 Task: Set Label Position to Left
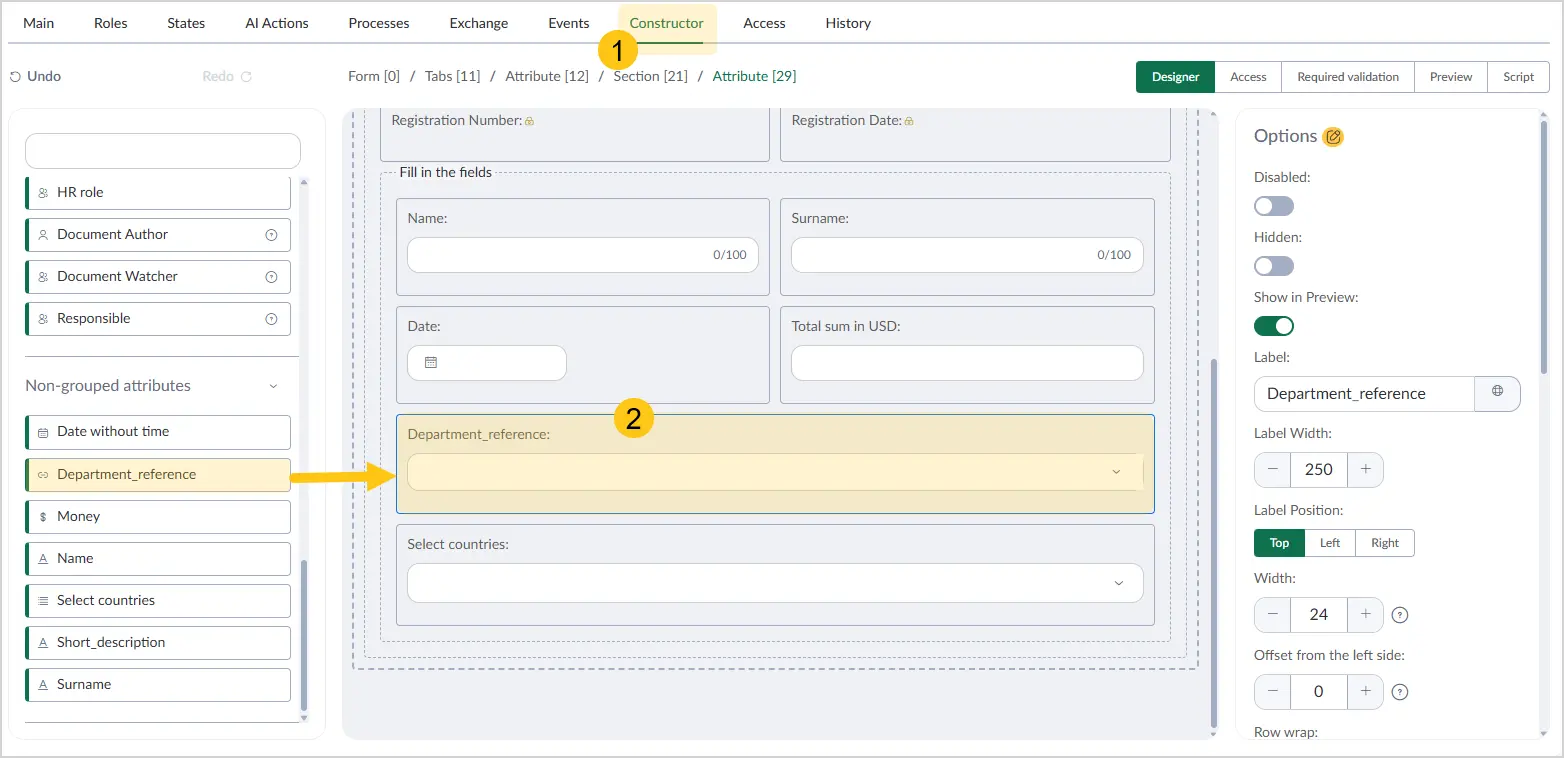pos(1330,543)
